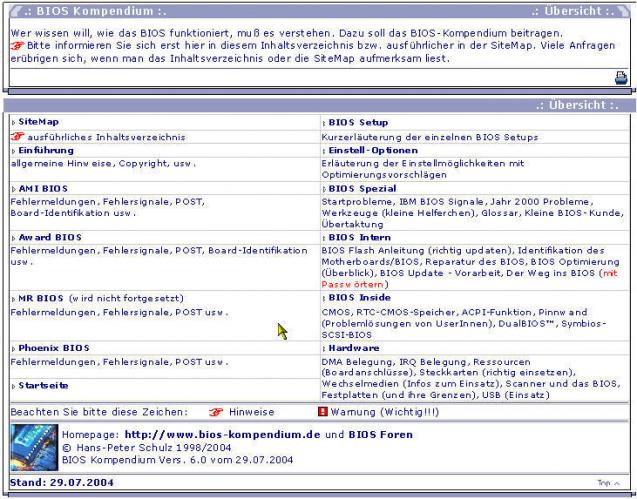Viewport: 637px width, 499px height.
Task: Visit the http://www.bios-kompendium.de homepage link
Action: click(222, 434)
